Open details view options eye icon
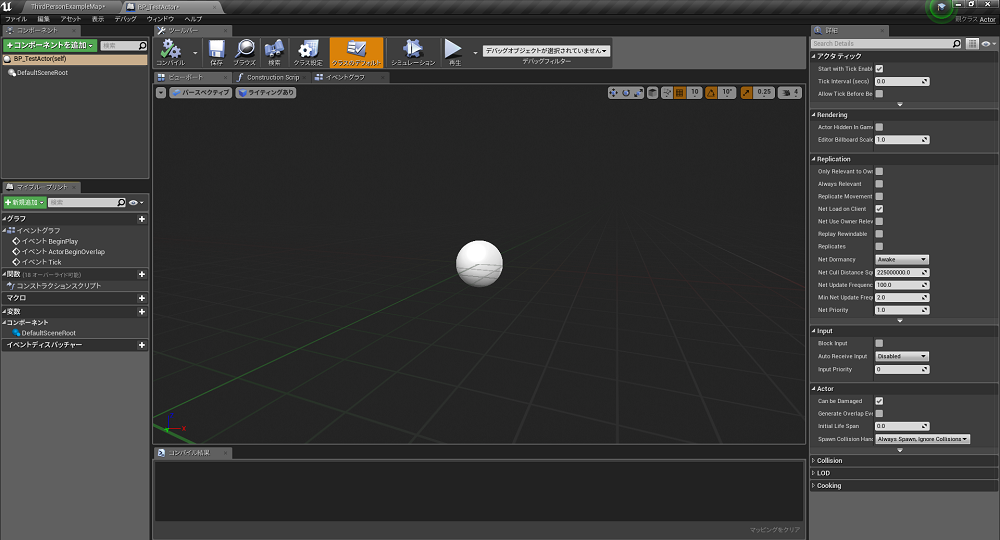1000x540 pixels. (x=988, y=43)
